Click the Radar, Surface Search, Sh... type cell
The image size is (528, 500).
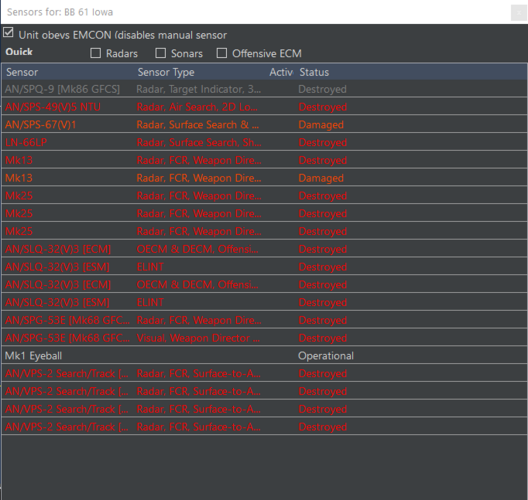click(199, 143)
